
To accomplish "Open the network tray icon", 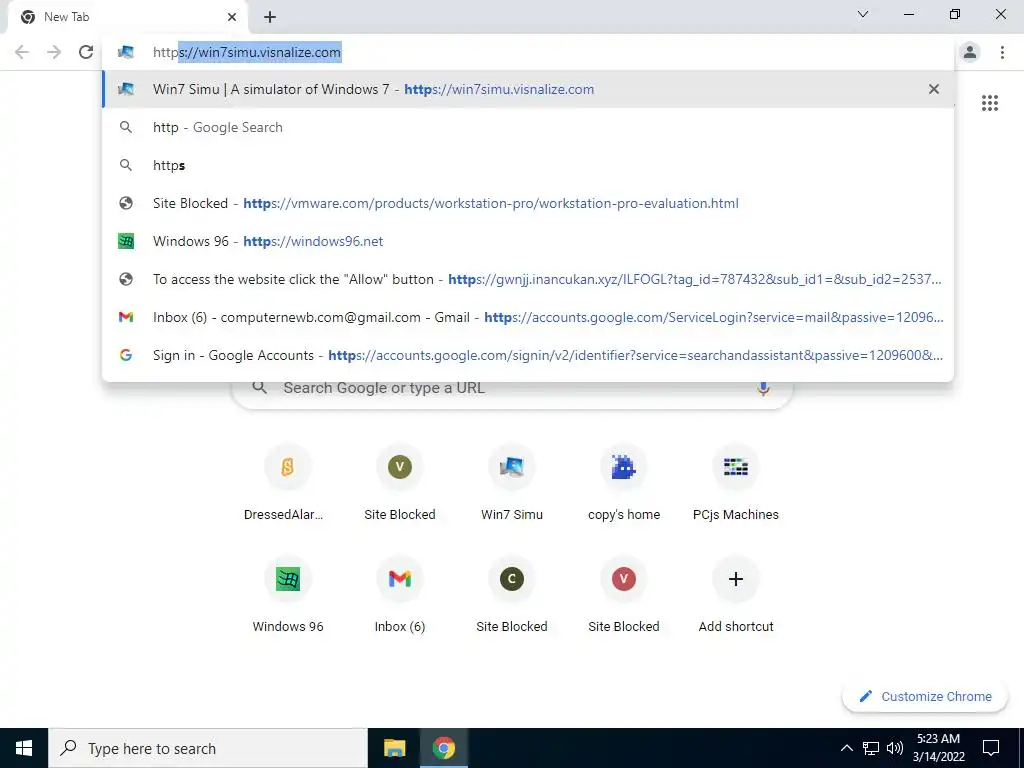I will coord(871,748).
